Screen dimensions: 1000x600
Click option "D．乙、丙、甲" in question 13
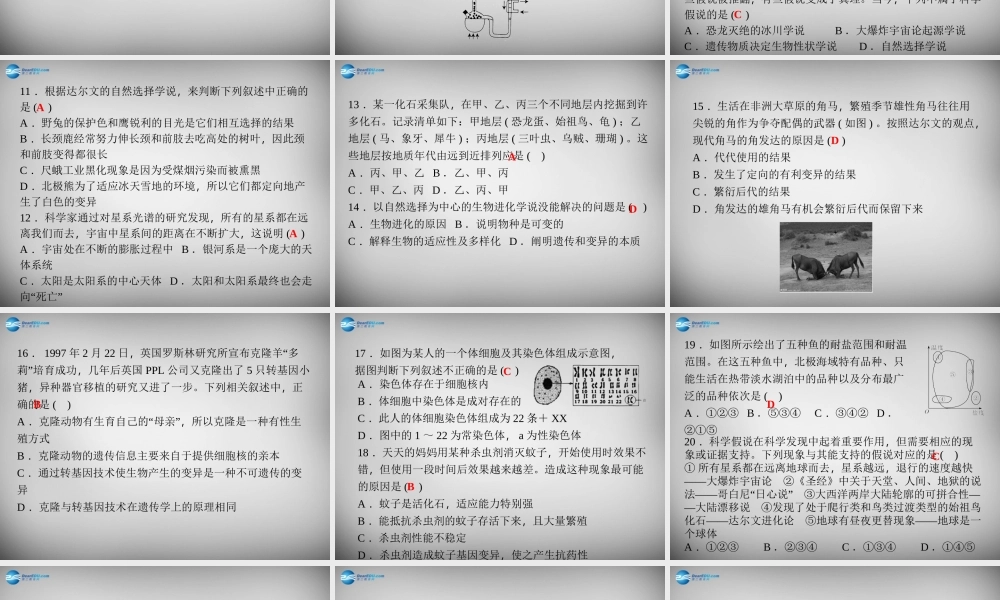471,190
